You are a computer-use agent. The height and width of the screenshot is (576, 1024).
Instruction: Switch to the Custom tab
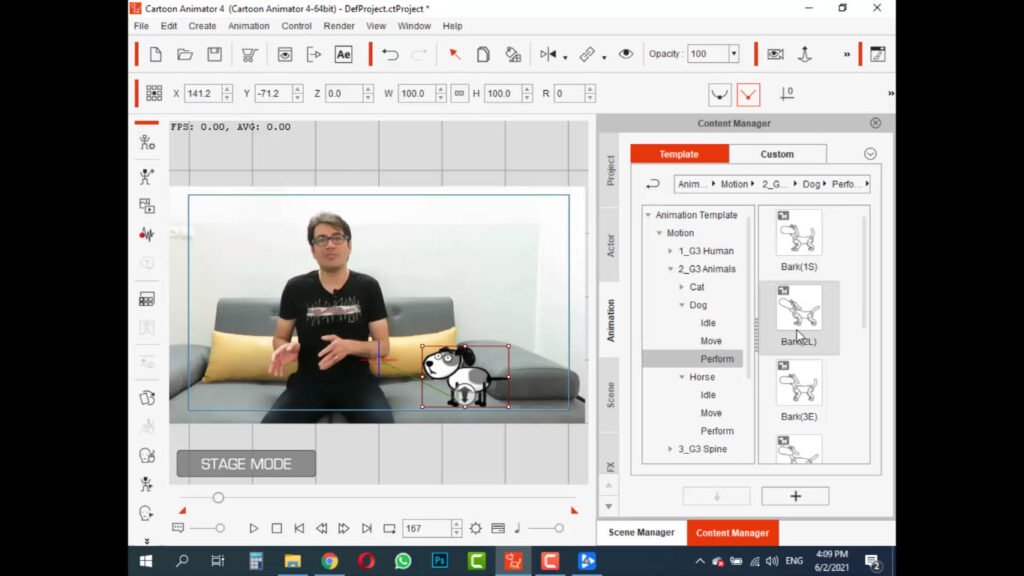click(x=777, y=154)
